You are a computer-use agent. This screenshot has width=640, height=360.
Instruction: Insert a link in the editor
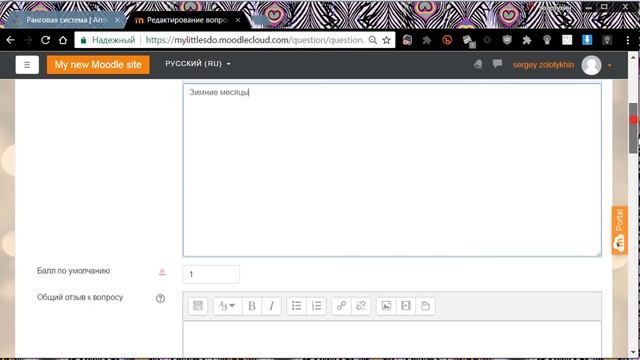pyautogui.click(x=341, y=306)
